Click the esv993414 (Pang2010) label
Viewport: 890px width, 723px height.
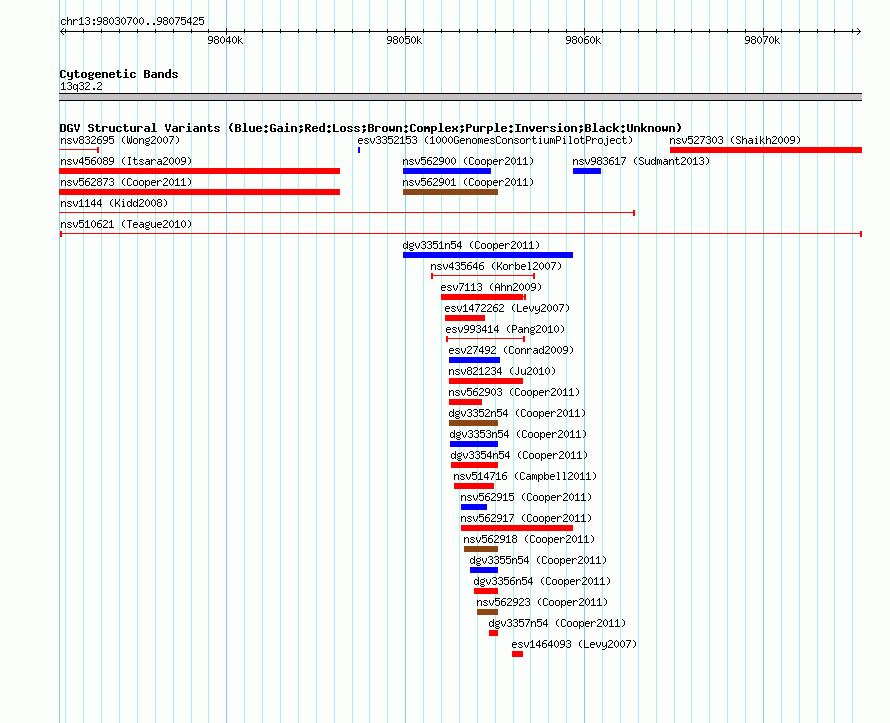[505, 329]
